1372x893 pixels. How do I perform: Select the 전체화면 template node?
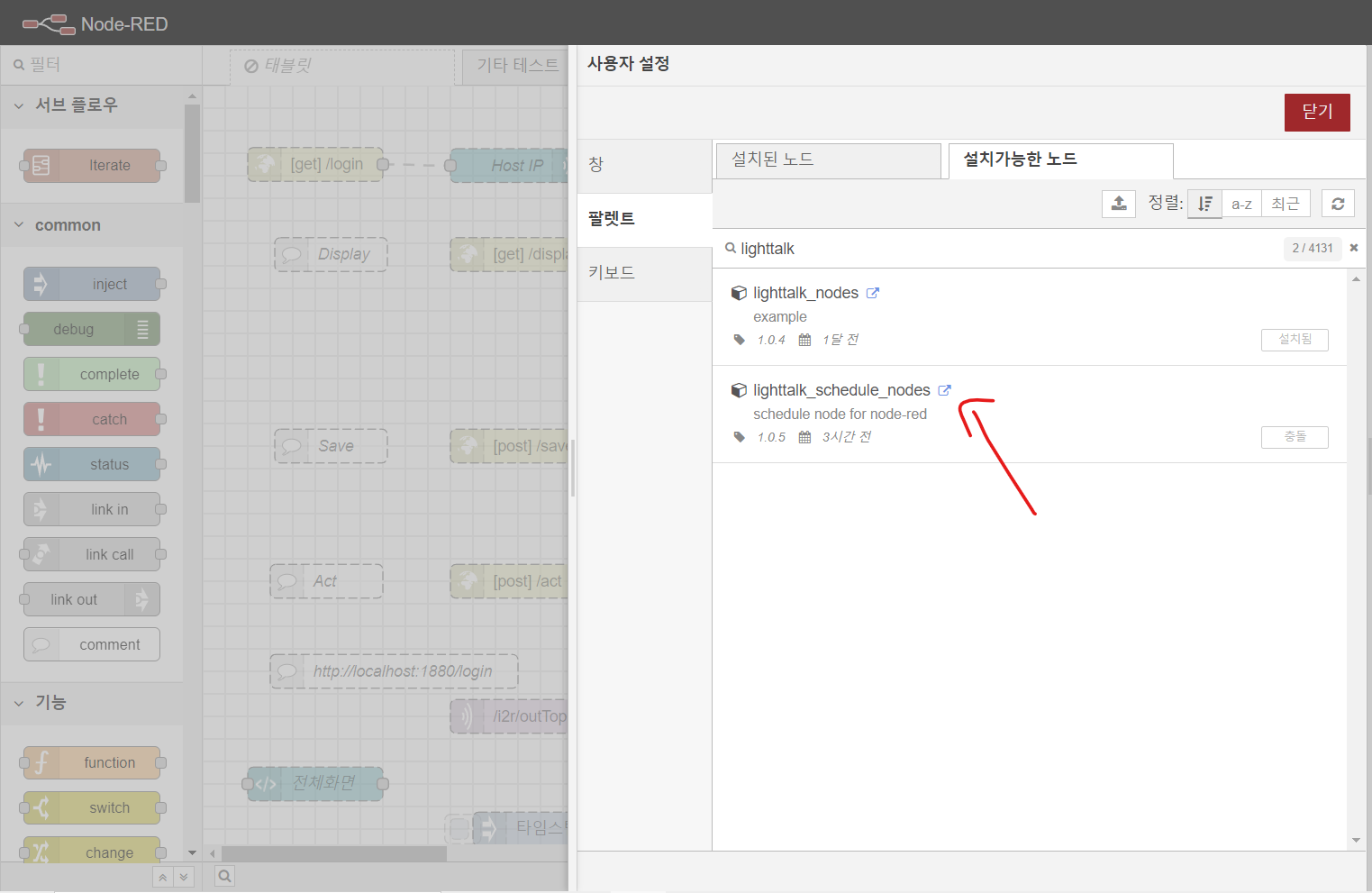point(315,784)
